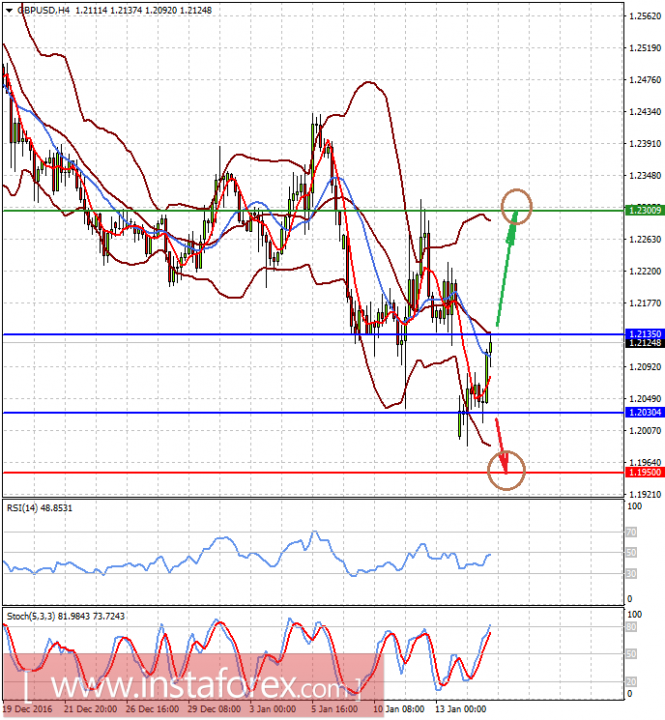Click the upper target circle near 1.23009
This screenshot has height=720, width=665.
pyautogui.click(x=516, y=205)
